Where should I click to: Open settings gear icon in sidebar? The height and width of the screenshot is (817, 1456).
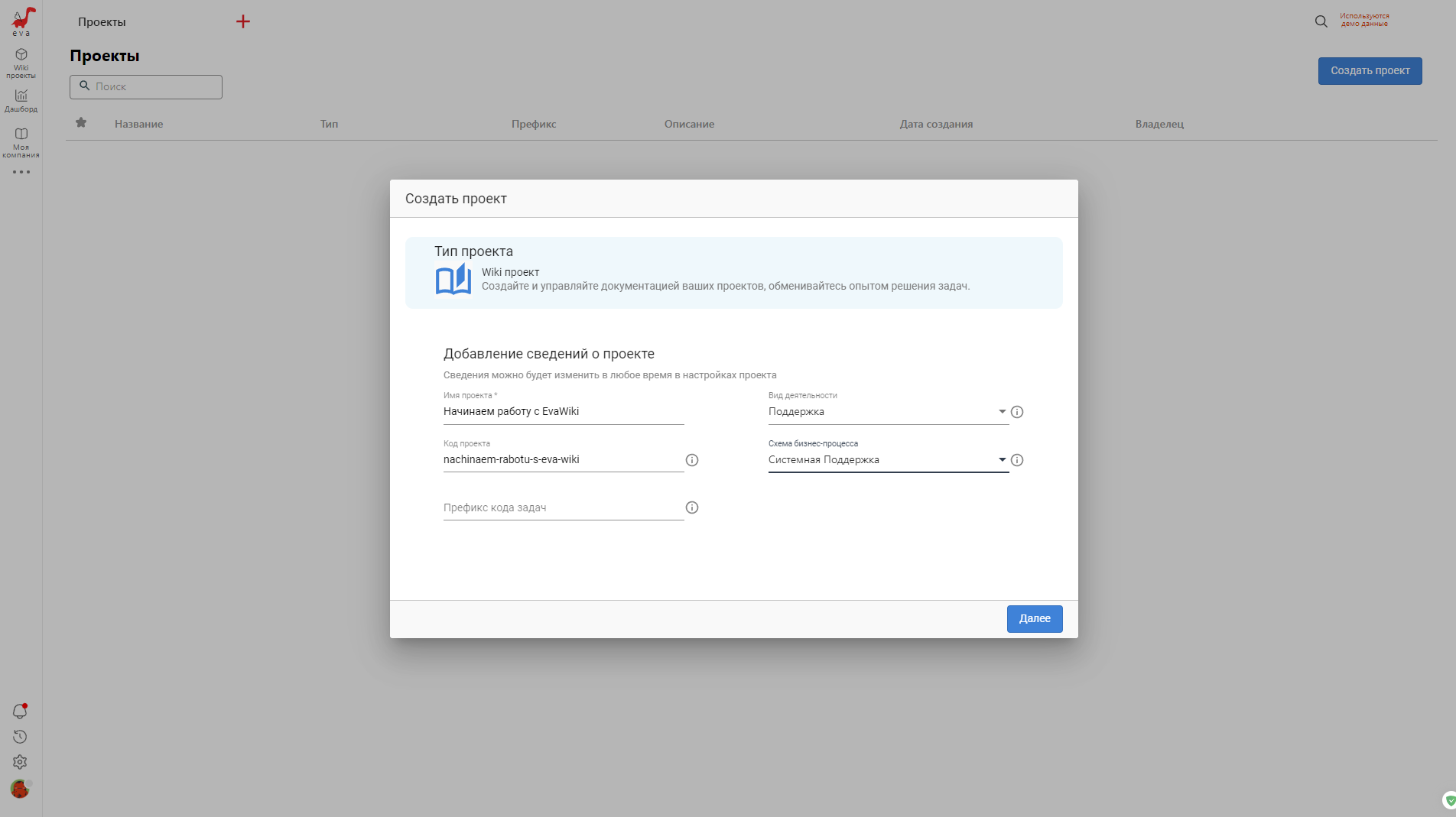point(21,762)
